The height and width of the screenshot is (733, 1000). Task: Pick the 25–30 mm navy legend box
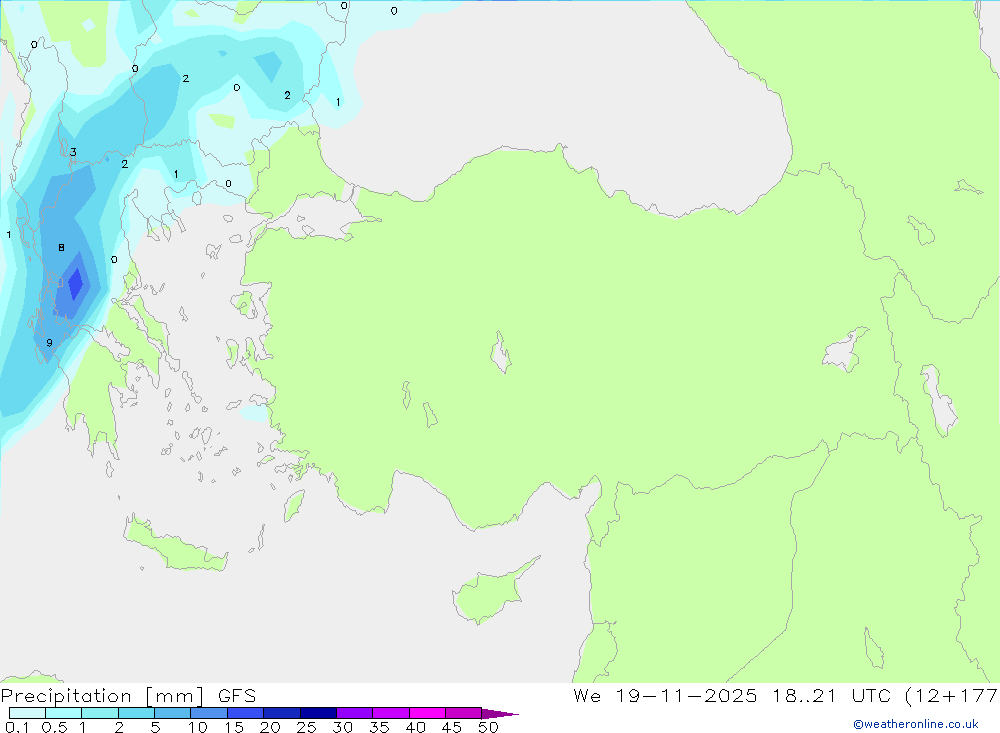click(318, 713)
